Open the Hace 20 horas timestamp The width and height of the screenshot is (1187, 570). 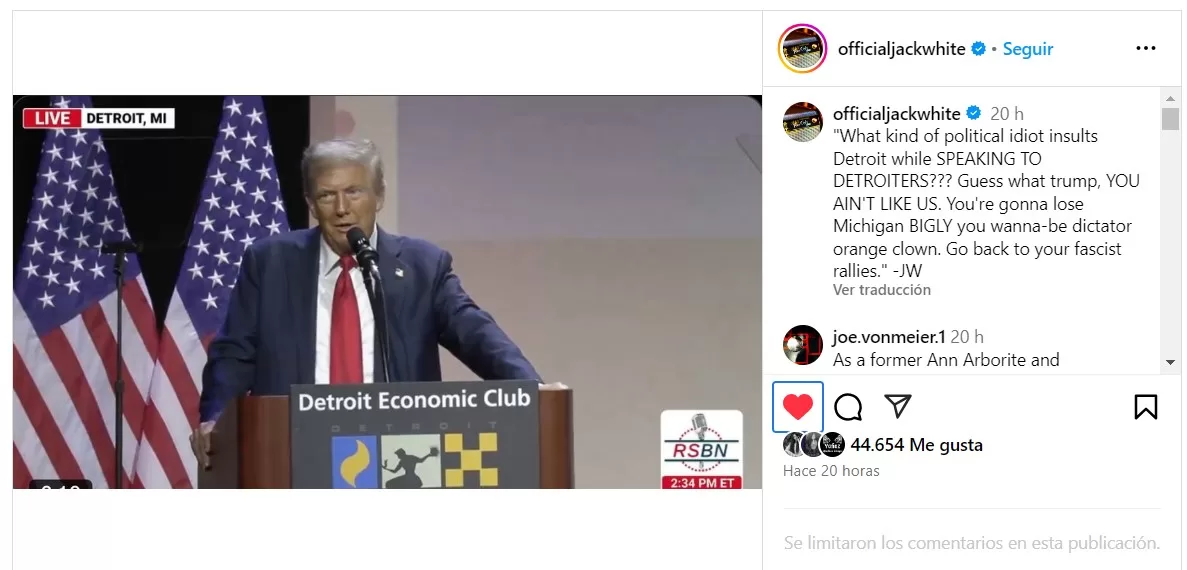831,471
